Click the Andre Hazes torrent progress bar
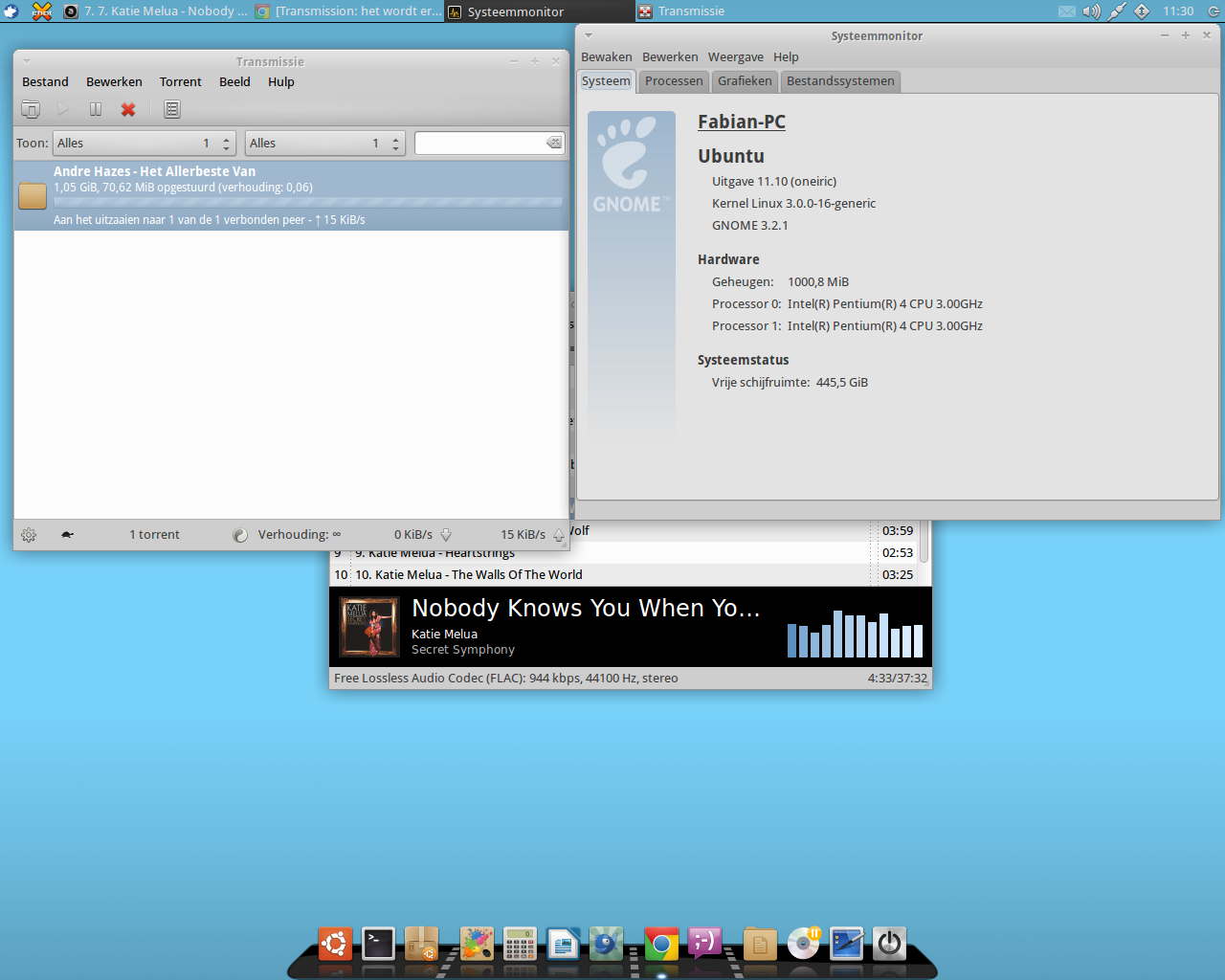Screen dimensions: 1225x980 tap(308, 203)
